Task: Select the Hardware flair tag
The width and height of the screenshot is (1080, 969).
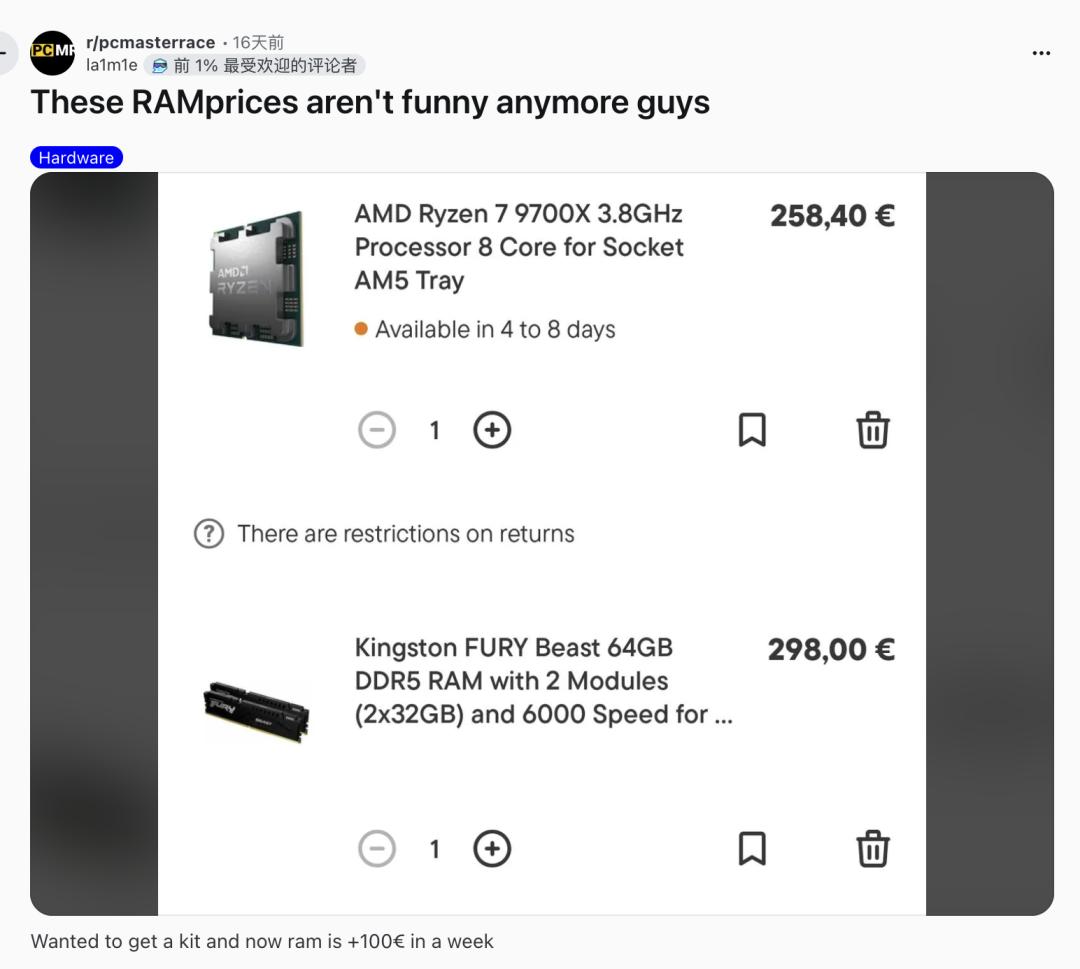Action: pyautogui.click(x=76, y=157)
